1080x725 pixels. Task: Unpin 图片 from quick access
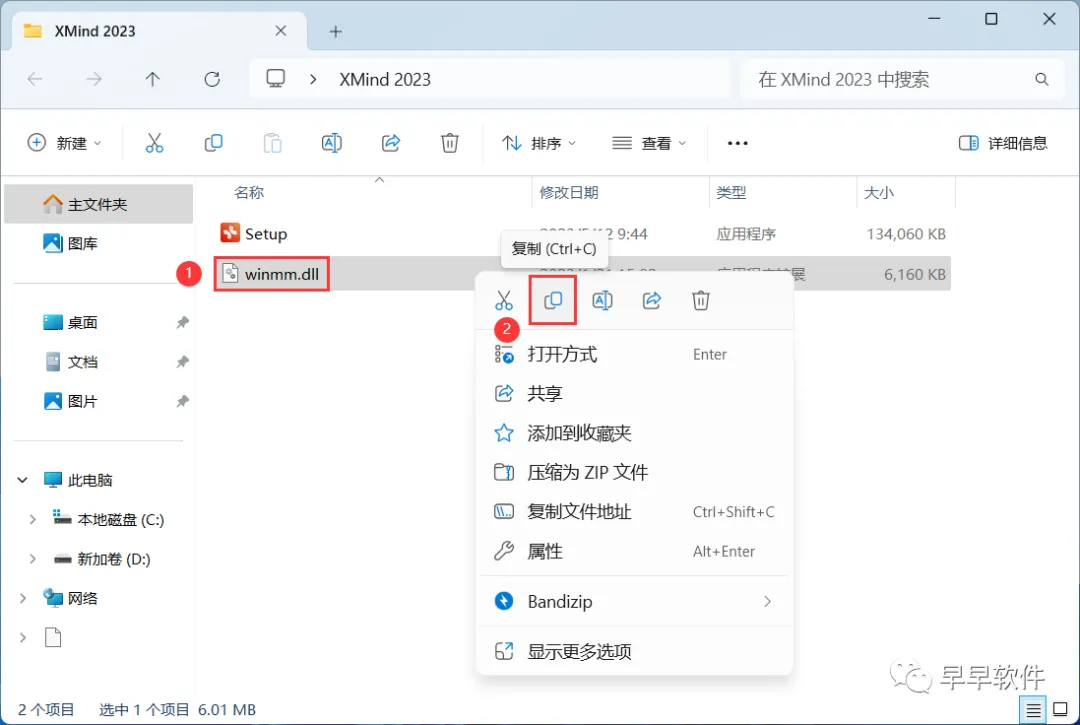coord(182,401)
